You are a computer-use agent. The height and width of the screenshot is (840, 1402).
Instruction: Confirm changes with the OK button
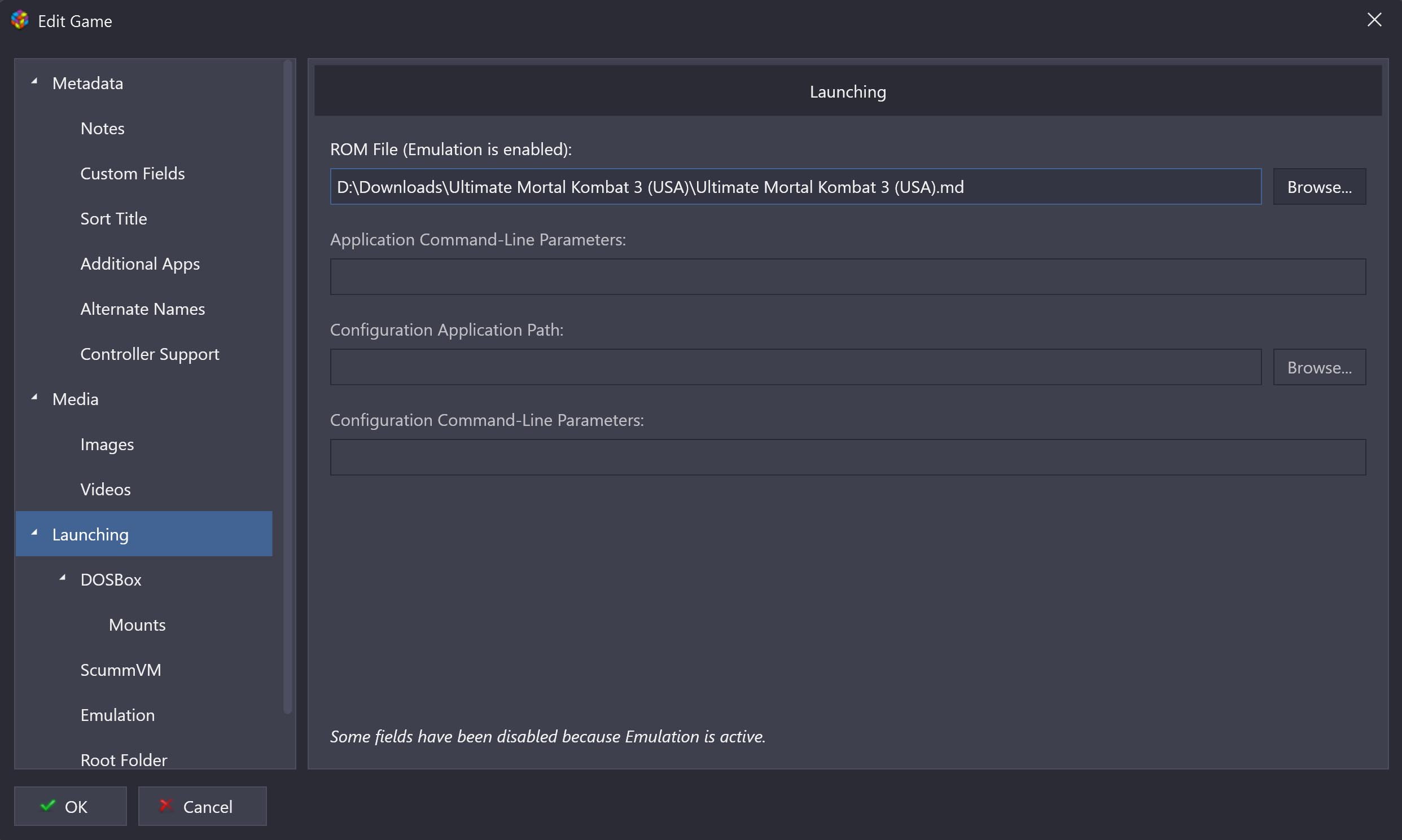[70, 806]
